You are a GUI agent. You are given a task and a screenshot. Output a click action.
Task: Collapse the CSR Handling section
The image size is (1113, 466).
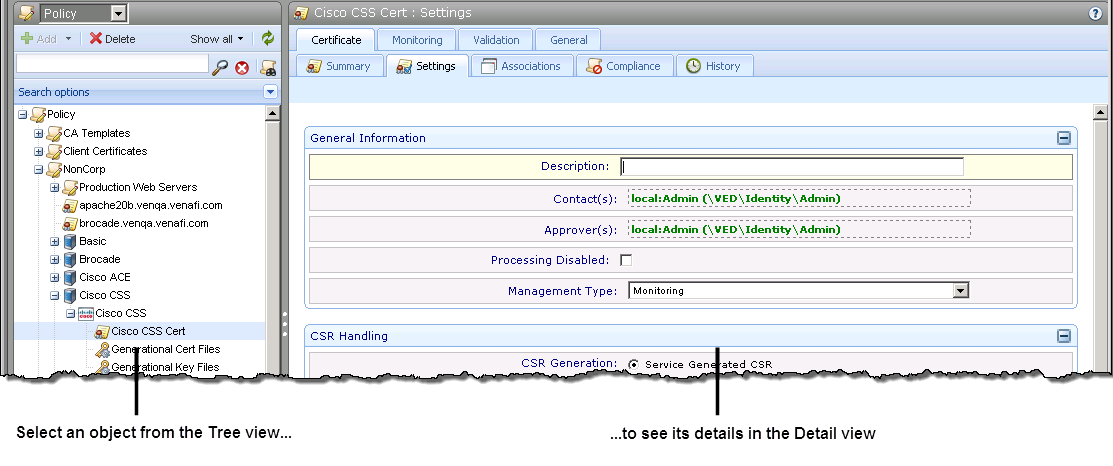pos(1063,336)
